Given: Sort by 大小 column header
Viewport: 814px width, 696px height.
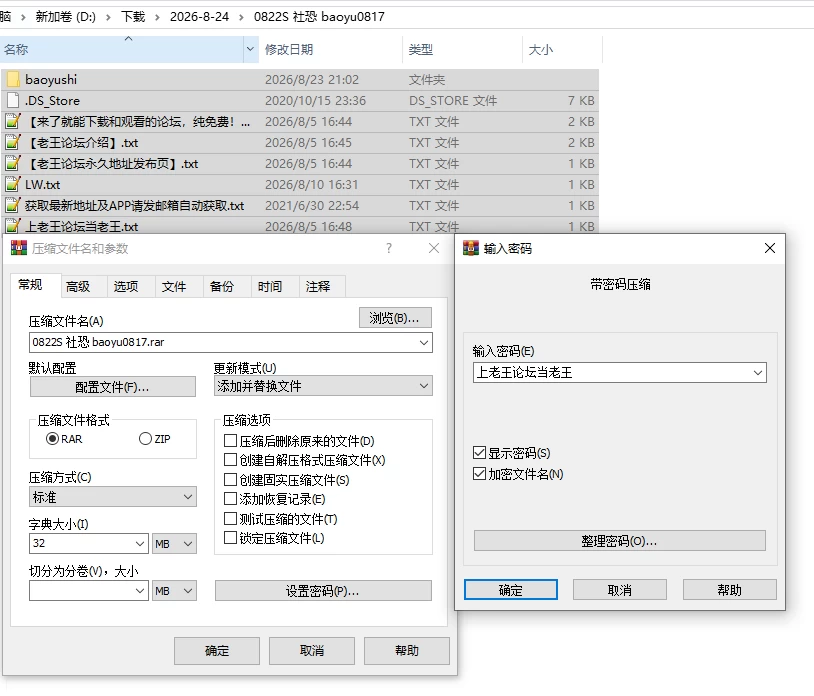Looking at the screenshot, I should pyautogui.click(x=562, y=49).
